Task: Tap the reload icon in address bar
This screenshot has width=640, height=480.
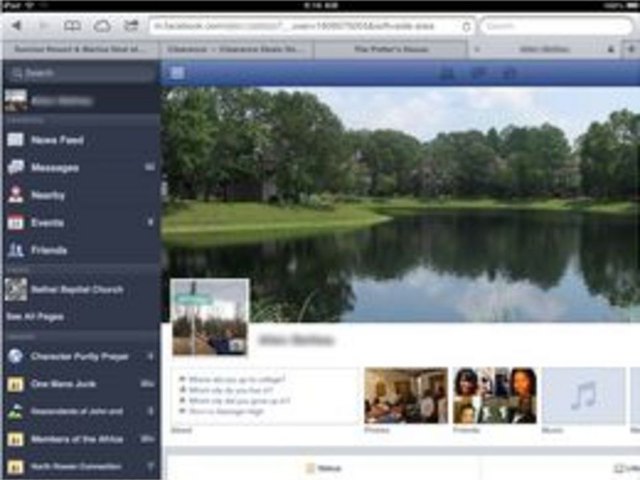Action: 466,27
